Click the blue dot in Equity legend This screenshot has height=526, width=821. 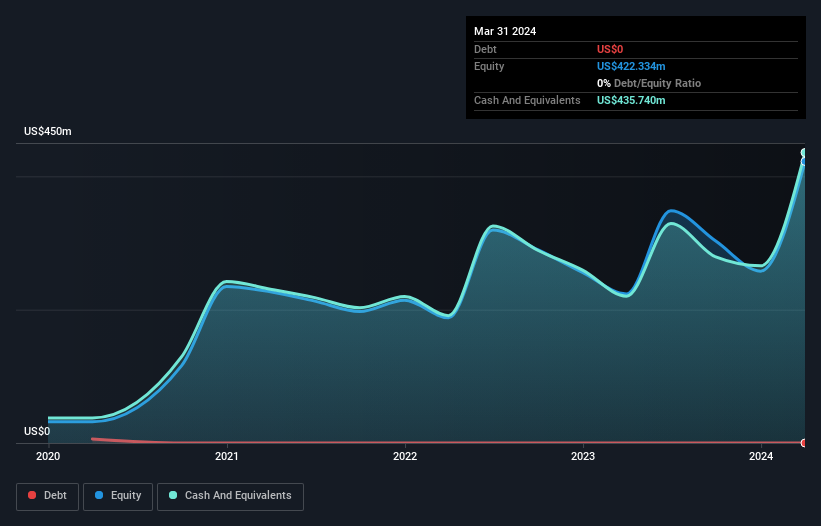click(x=99, y=495)
